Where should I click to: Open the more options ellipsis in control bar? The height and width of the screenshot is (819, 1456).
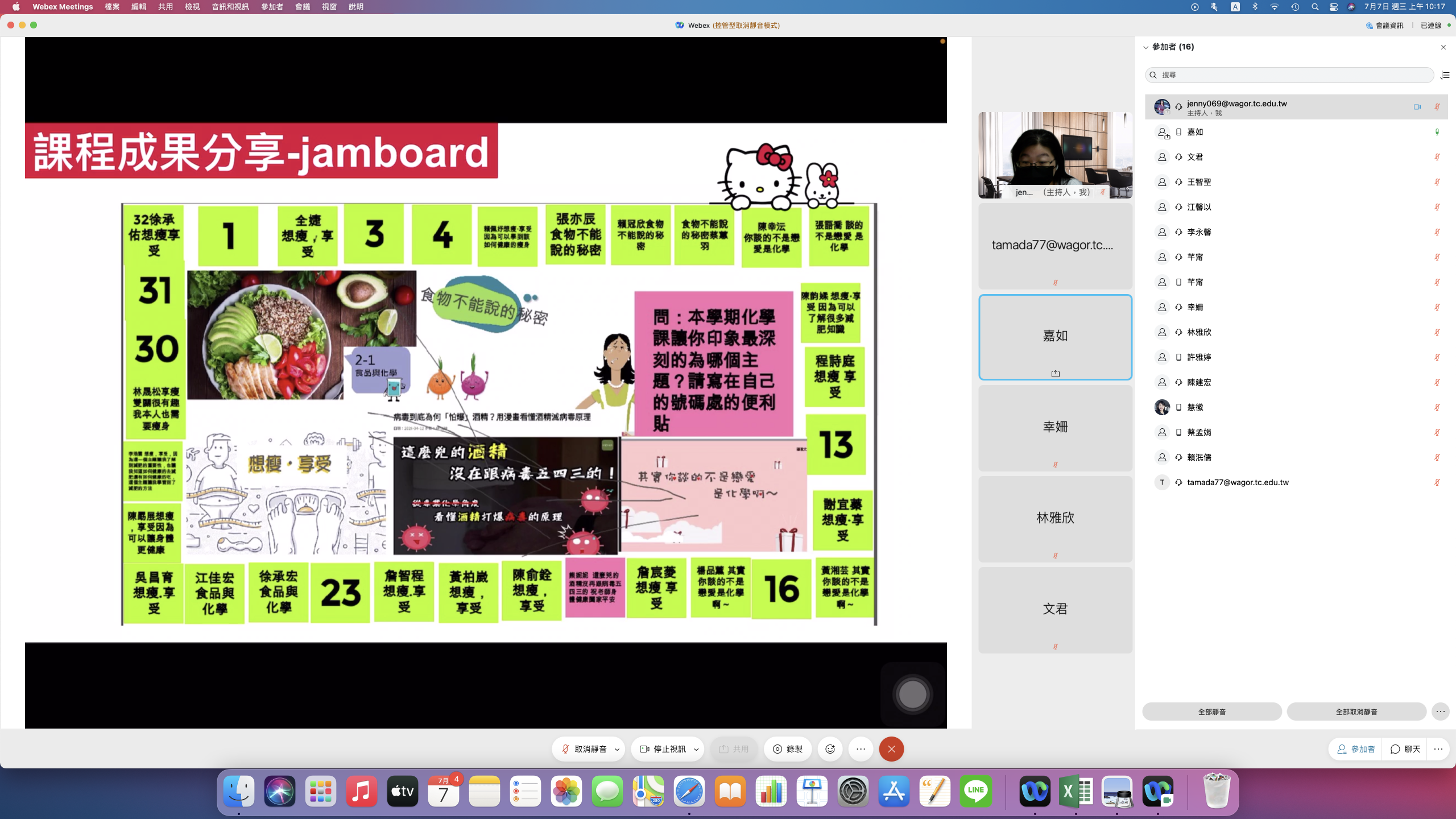point(861,749)
